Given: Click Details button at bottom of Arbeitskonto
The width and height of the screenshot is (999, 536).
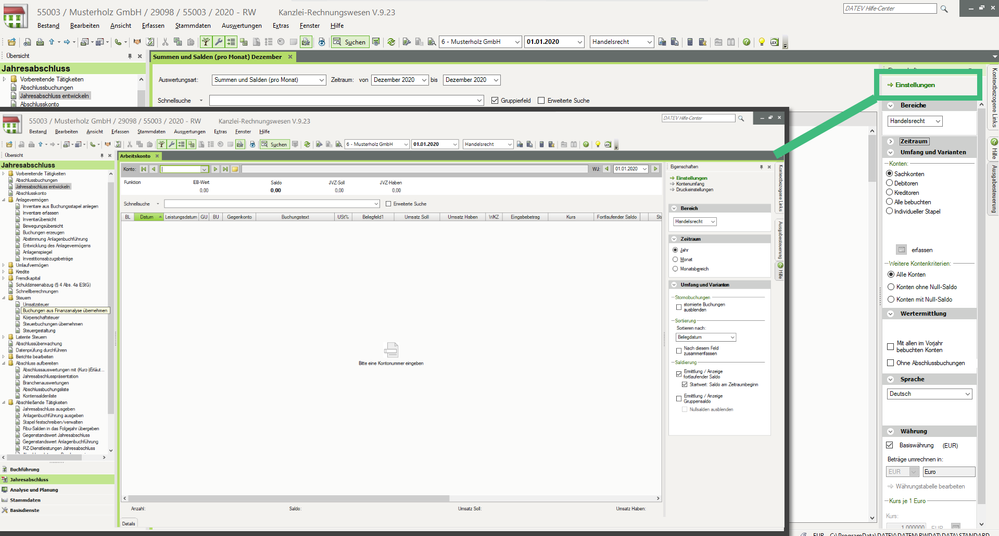Looking at the screenshot, I should tap(129, 523).
